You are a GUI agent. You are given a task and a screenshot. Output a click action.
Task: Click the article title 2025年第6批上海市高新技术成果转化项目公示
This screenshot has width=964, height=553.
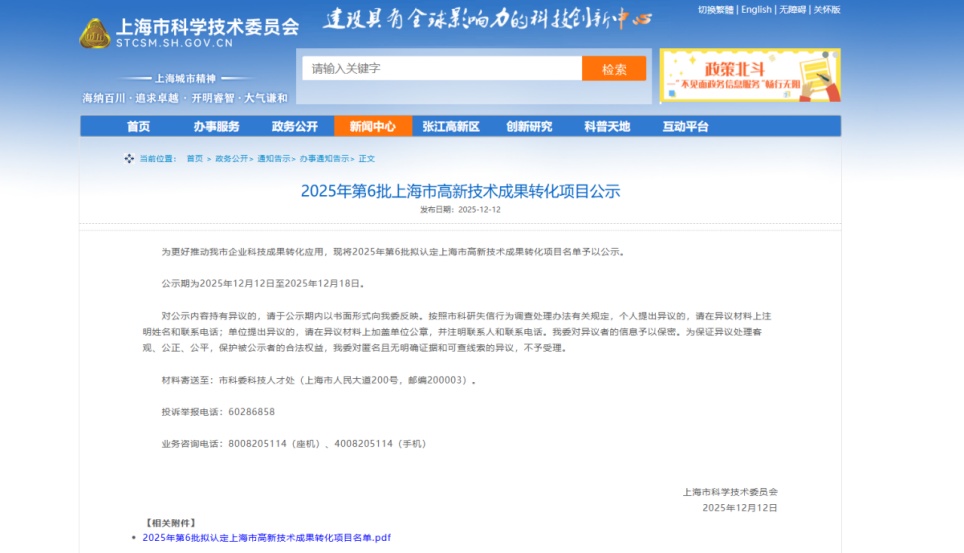pos(460,191)
